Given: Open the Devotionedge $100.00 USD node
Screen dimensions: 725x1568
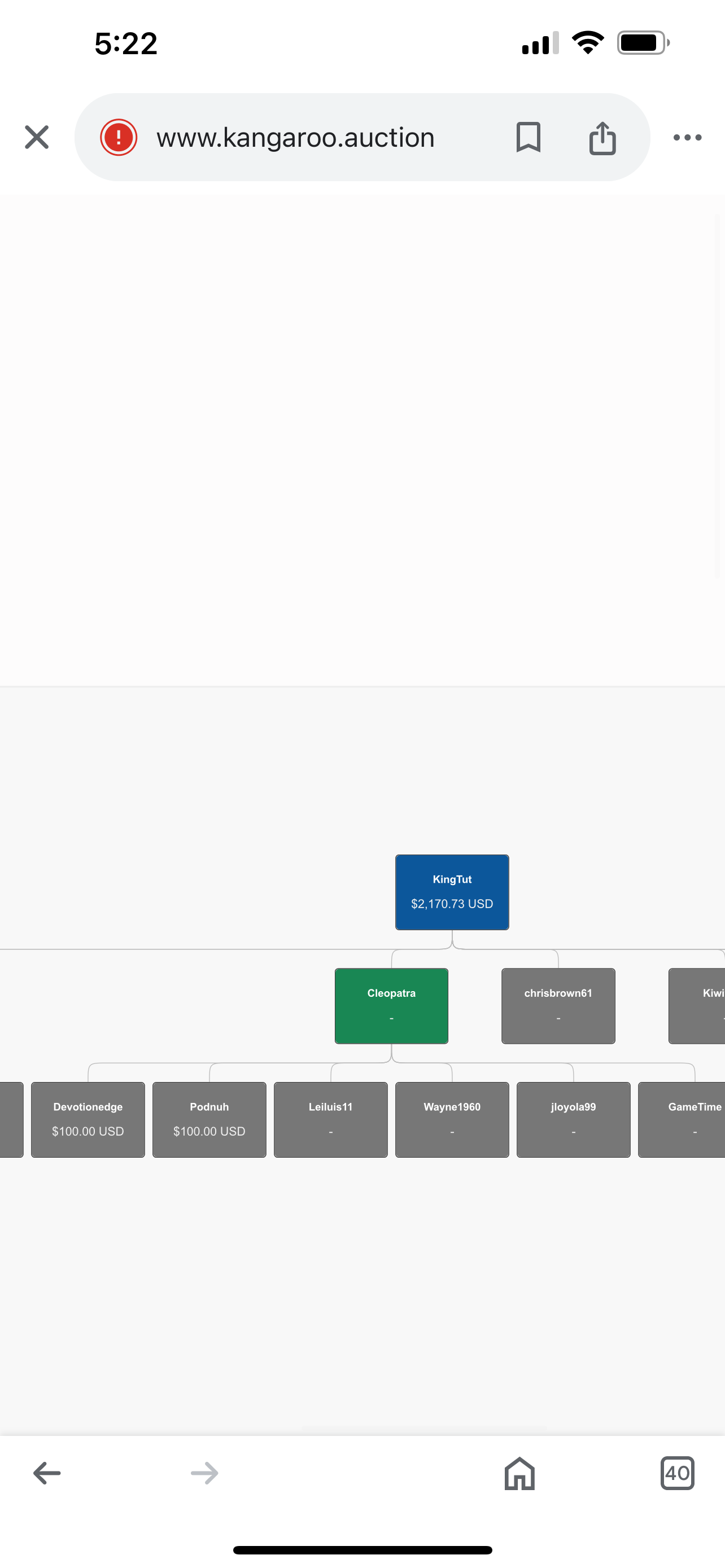Looking at the screenshot, I should [88, 1119].
